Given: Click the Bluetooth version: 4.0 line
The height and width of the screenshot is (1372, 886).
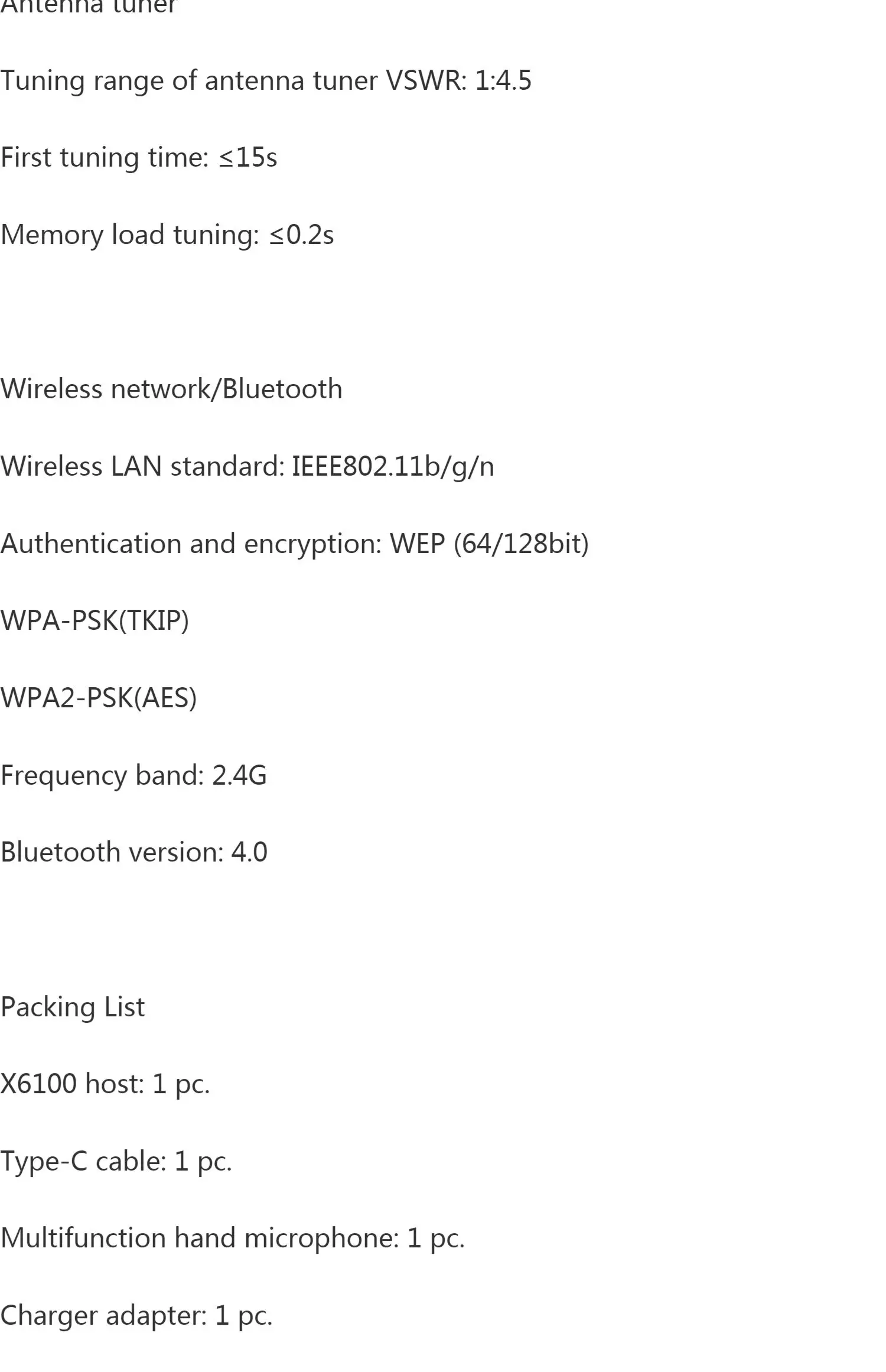Looking at the screenshot, I should 134,853.
